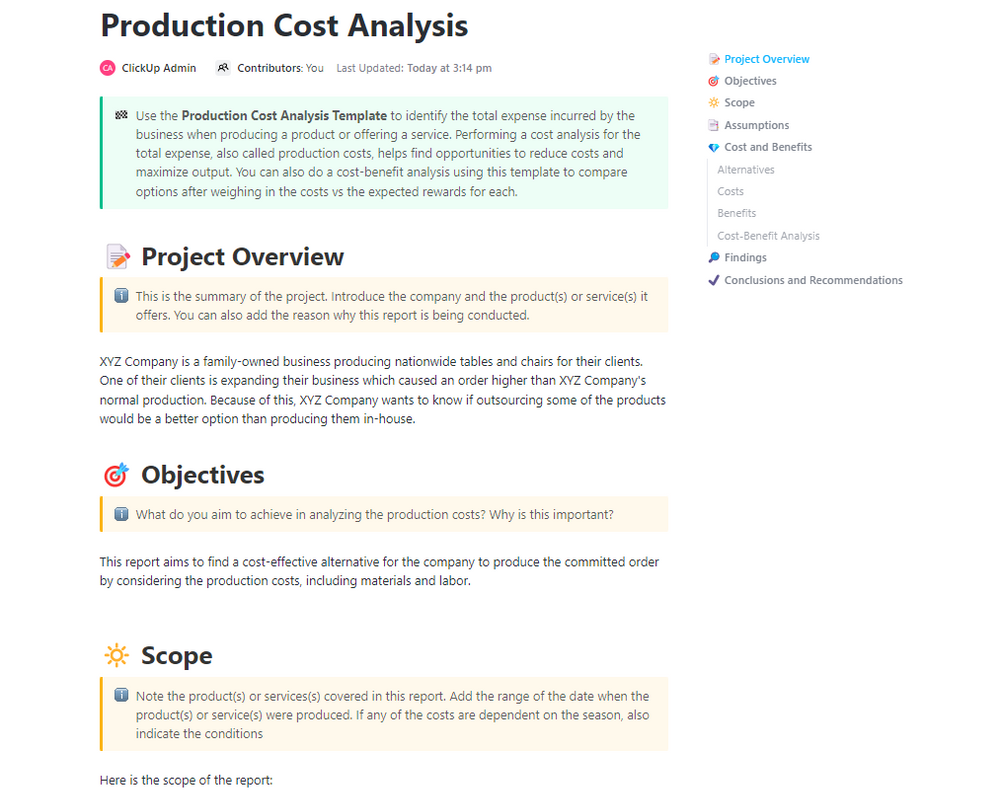Go to Objectives in the outline sidebar
The height and width of the screenshot is (808, 1000).
(750, 81)
